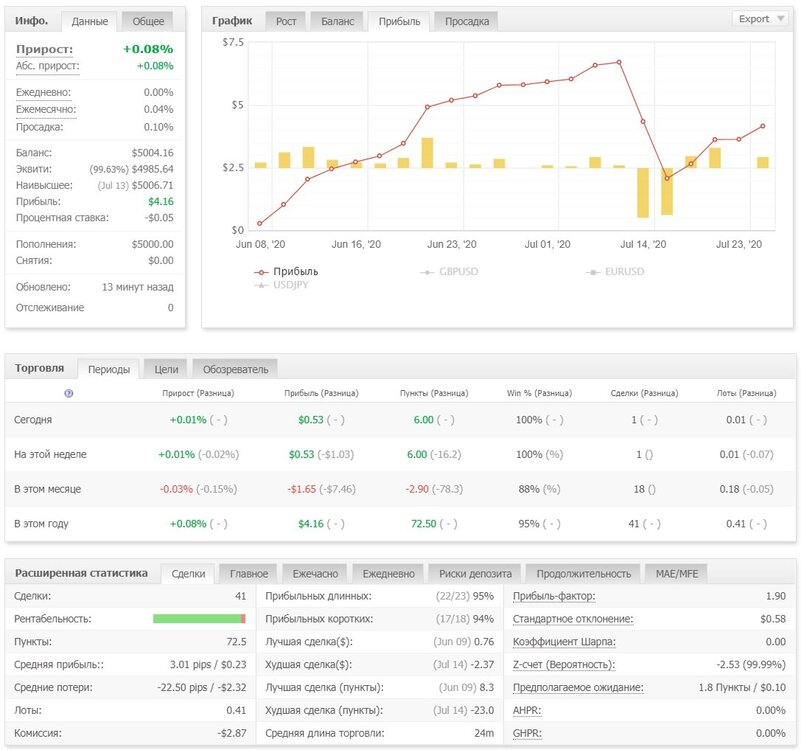
Task: Click the last data point on profit line
Action: point(763,126)
